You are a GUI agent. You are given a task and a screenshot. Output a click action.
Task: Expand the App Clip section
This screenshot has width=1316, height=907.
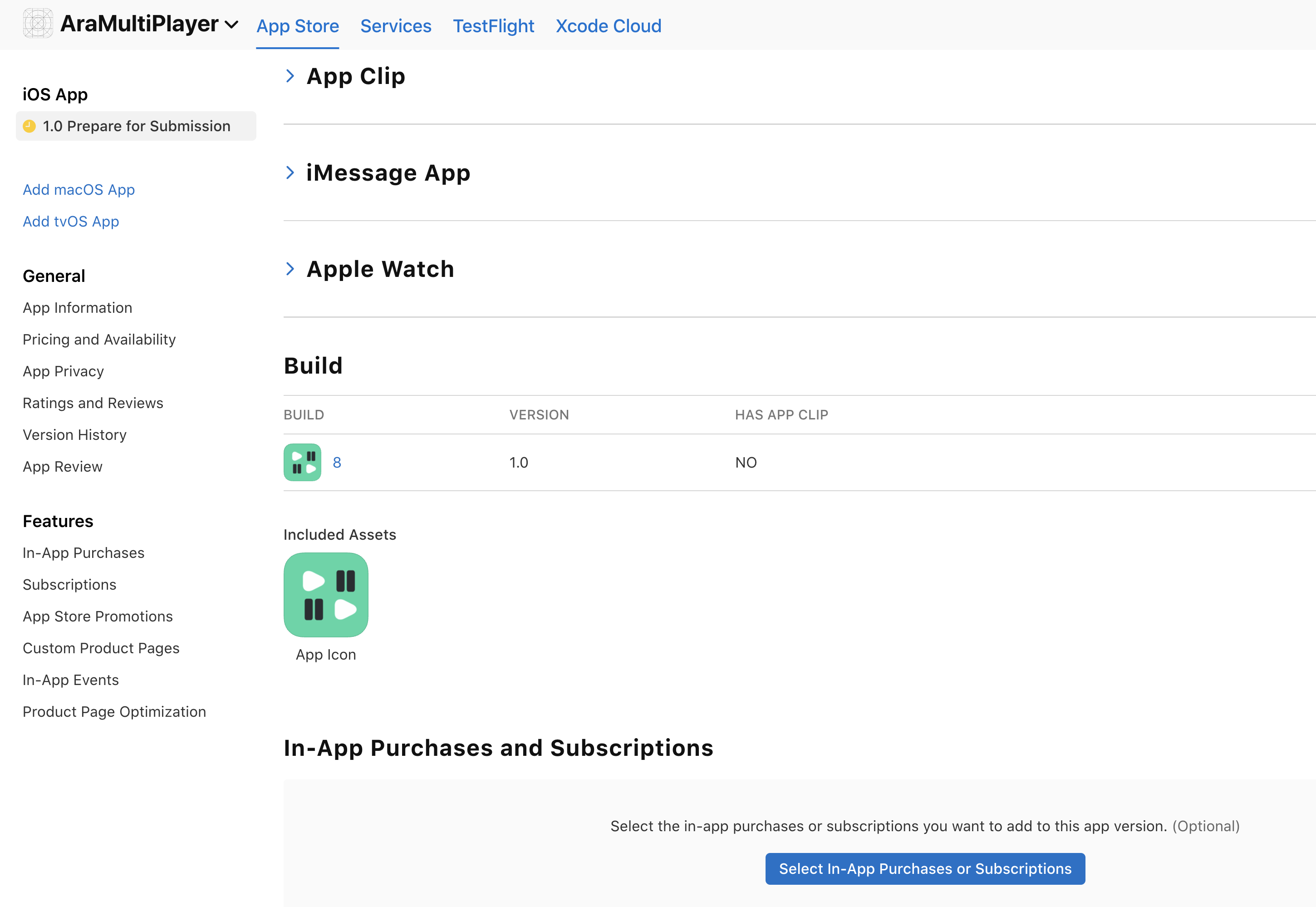click(290, 76)
